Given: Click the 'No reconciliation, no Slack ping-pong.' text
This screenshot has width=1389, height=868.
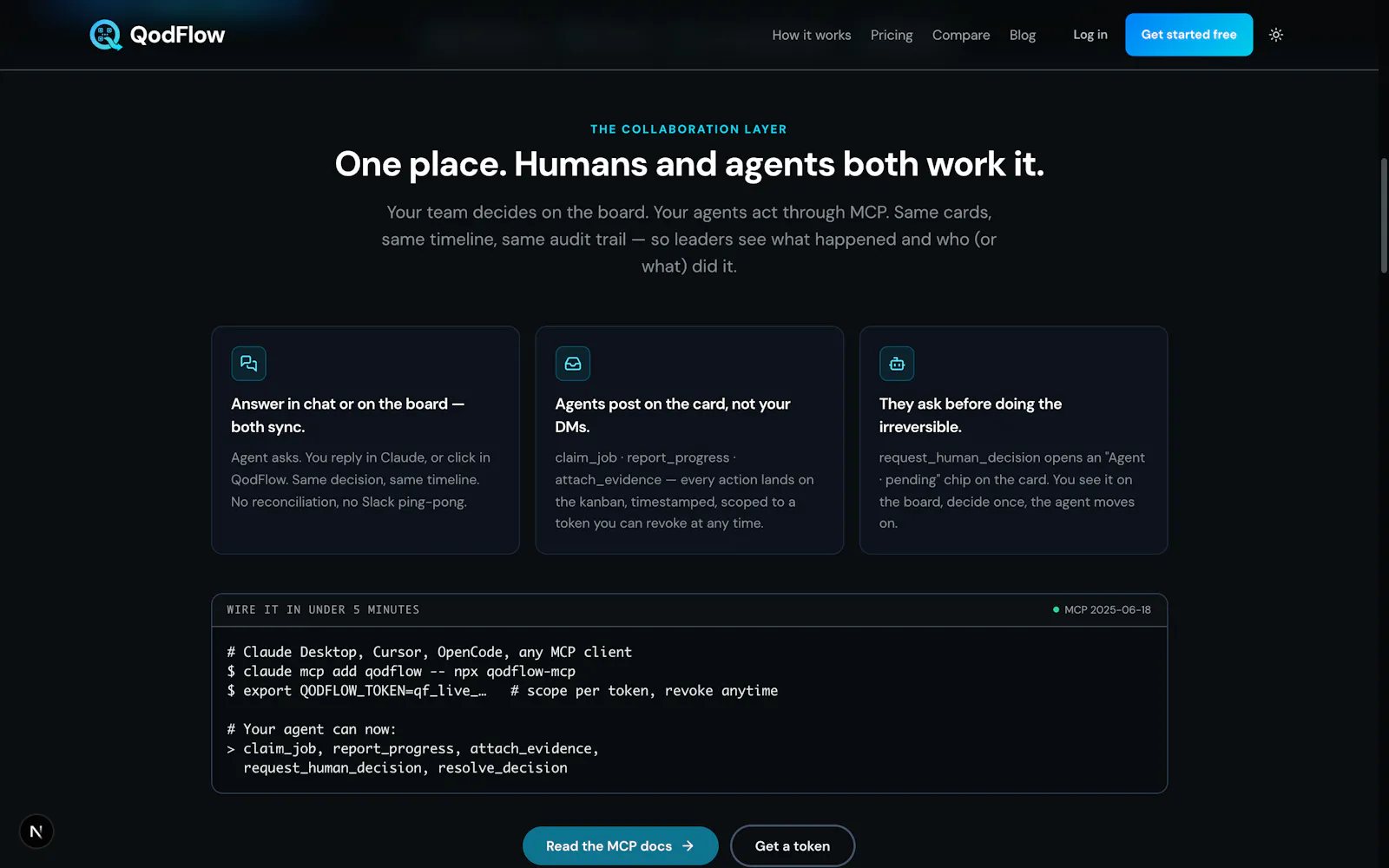Looking at the screenshot, I should point(349,502).
